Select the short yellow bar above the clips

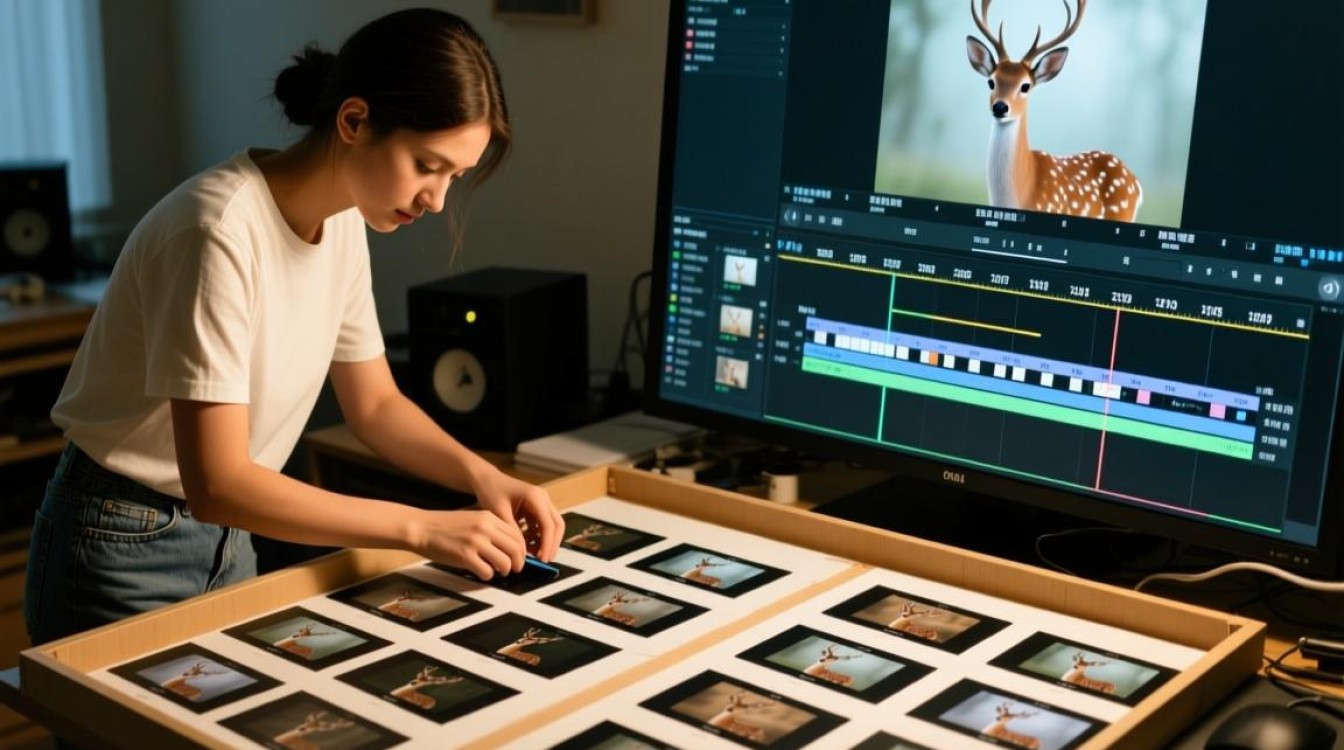[965, 322]
